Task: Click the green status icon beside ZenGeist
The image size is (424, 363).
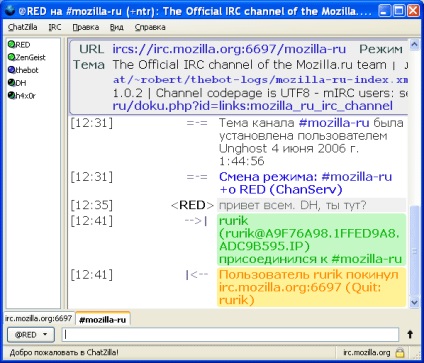Action: 11,57
